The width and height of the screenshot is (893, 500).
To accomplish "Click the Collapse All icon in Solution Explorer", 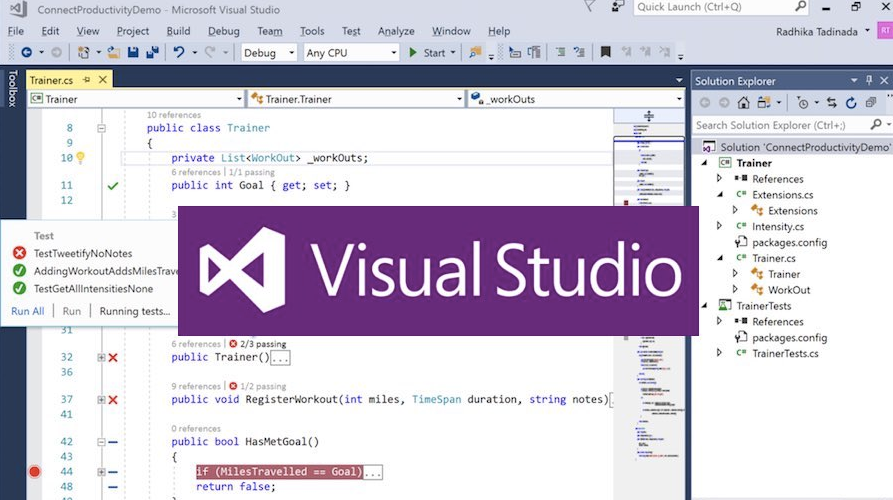I will [870, 103].
